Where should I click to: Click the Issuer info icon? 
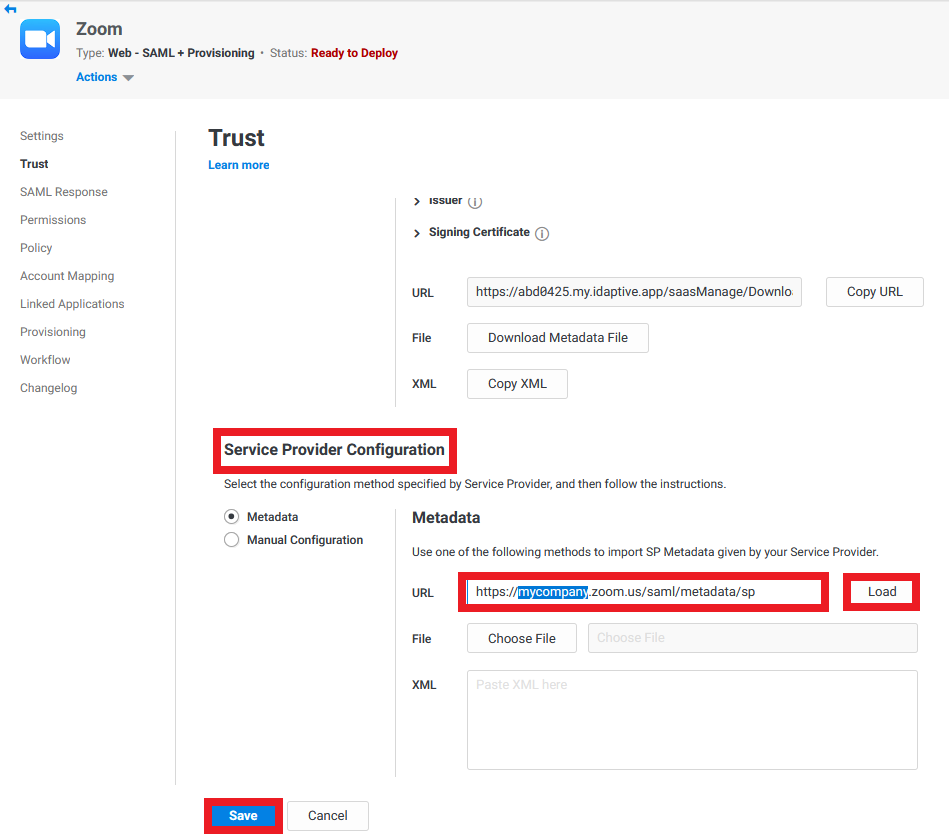475,201
